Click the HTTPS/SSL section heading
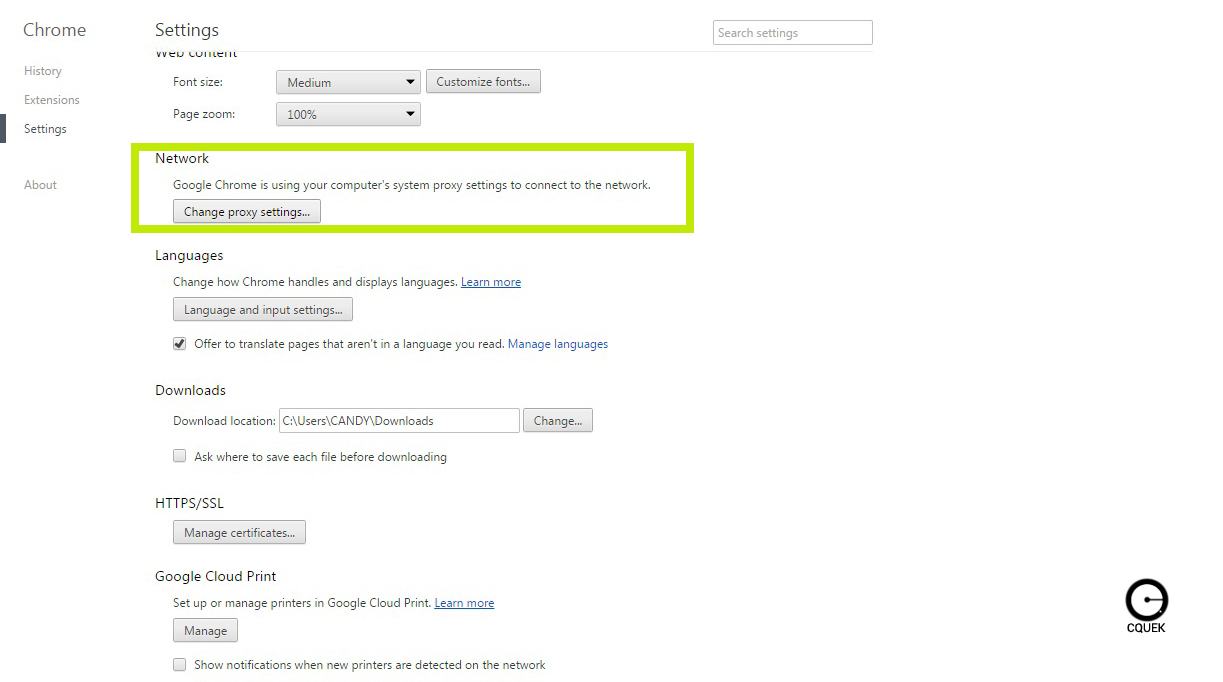The image size is (1223, 682). pos(189,503)
